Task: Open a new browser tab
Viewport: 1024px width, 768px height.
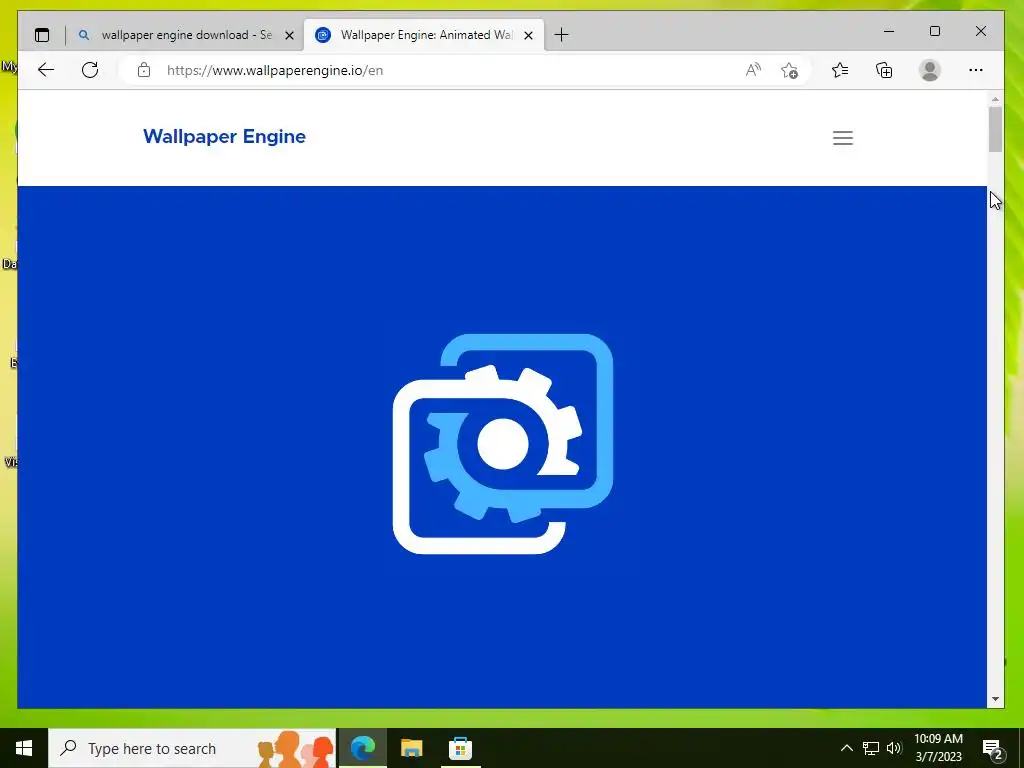Action: pos(561,35)
